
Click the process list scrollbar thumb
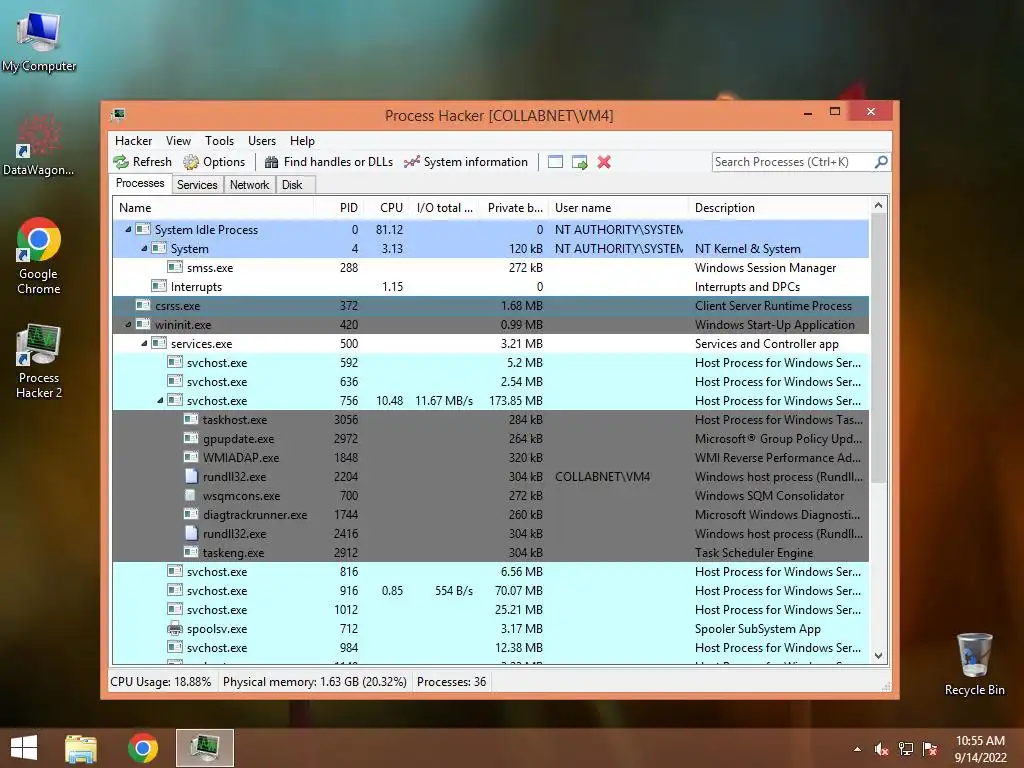(878, 348)
